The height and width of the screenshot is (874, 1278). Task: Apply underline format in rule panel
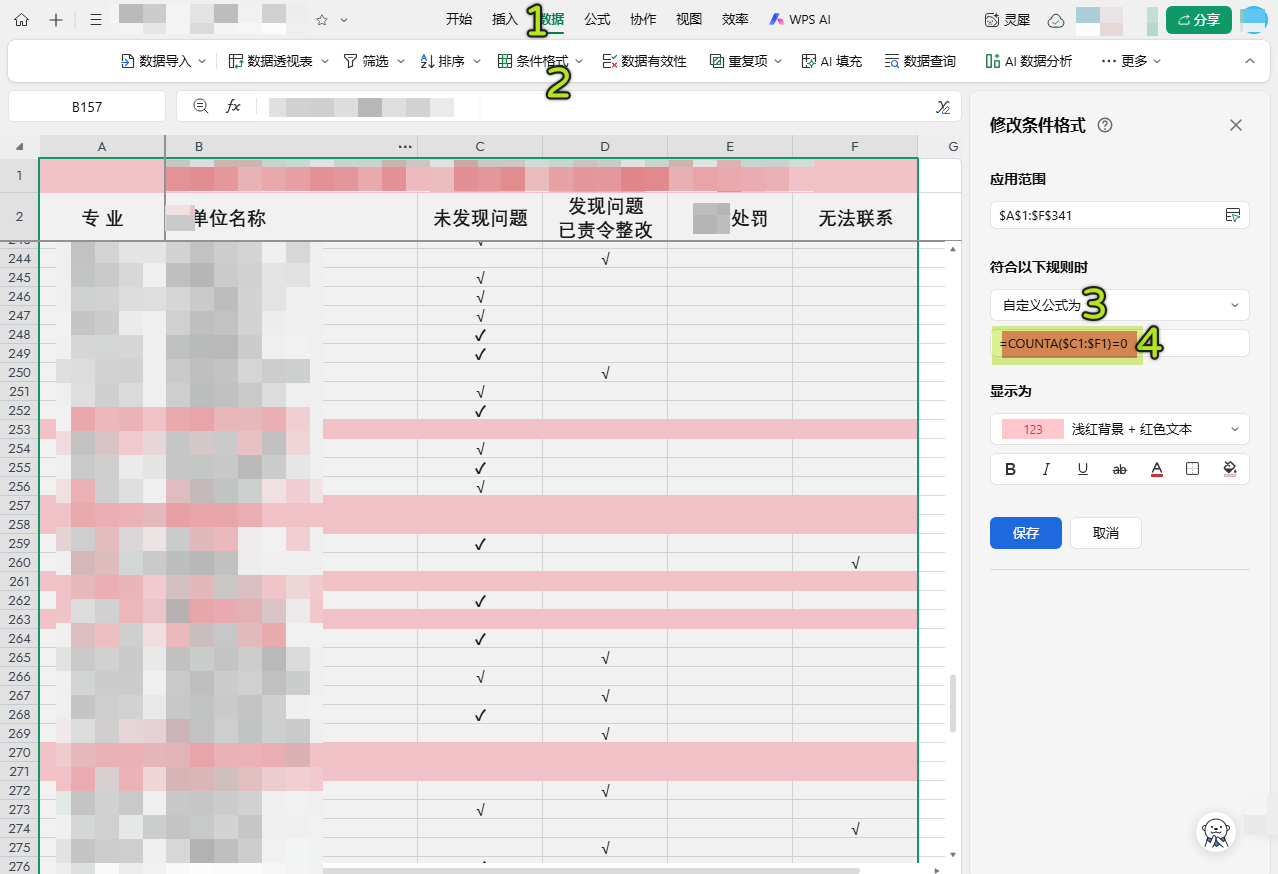(1083, 469)
